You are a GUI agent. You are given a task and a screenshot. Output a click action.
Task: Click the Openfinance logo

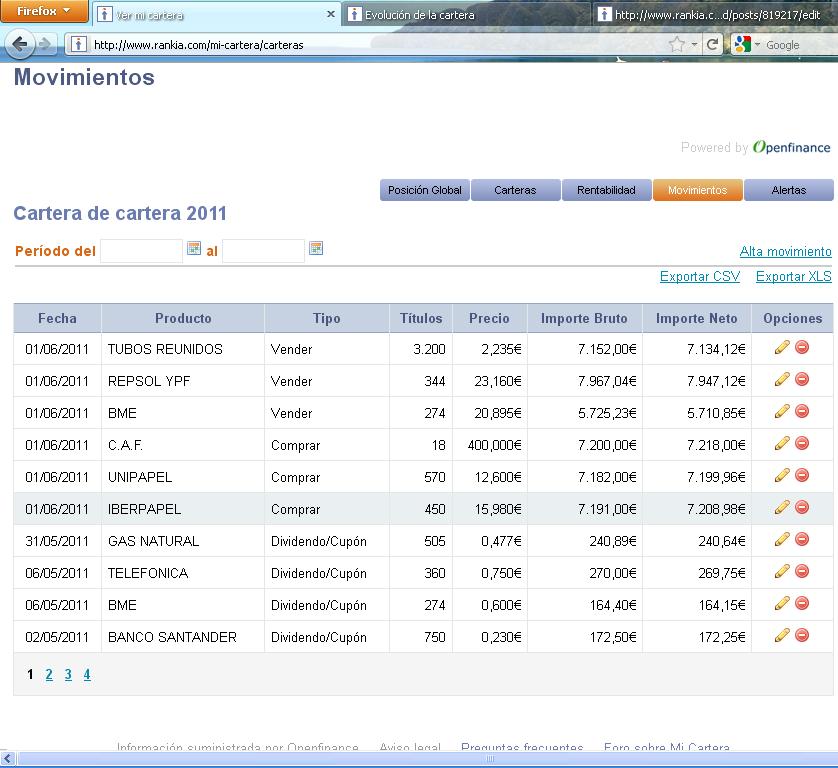[792, 147]
